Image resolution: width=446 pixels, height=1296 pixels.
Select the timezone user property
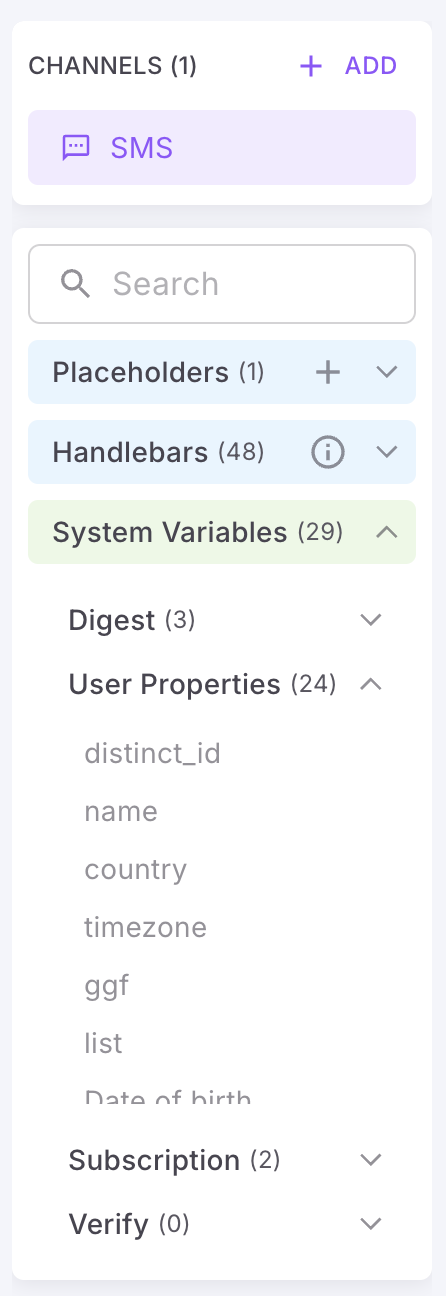[145, 927]
